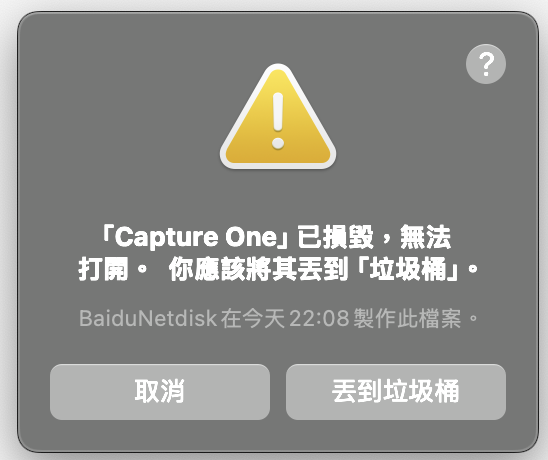Click the 製作此檔案 text in the subtitle
The height and width of the screenshot is (460, 548).
click(x=408, y=318)
